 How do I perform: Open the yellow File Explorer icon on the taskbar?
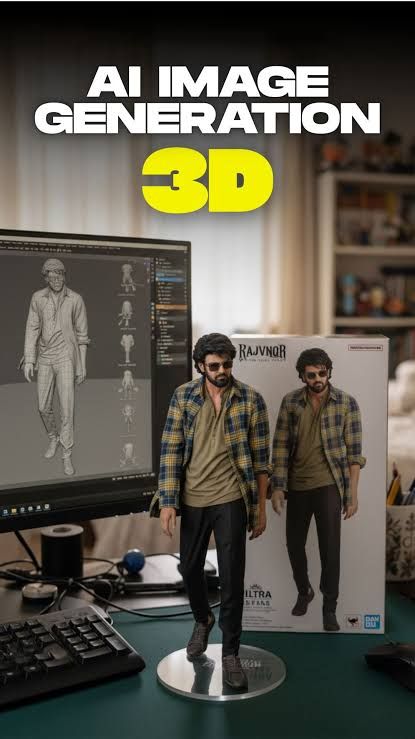[x=14, y=510]
